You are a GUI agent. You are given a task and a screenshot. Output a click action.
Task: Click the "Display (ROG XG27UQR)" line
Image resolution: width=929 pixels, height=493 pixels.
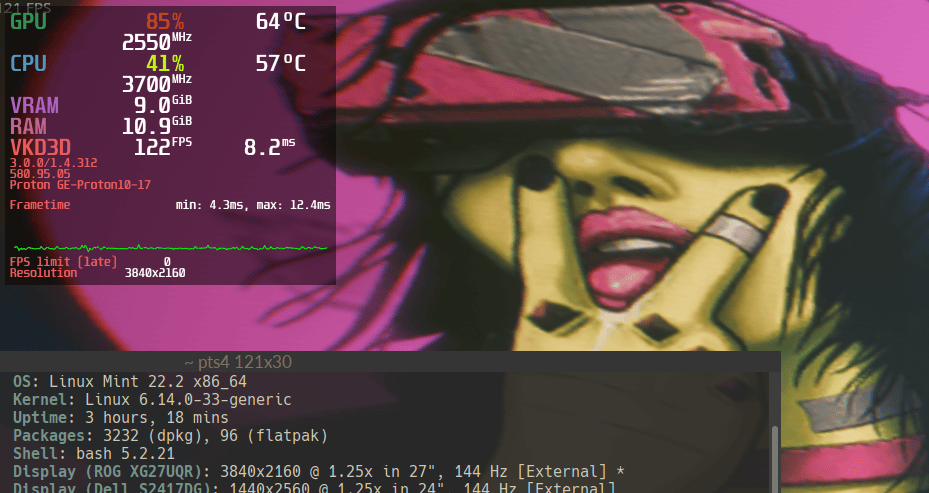point(319,472)
